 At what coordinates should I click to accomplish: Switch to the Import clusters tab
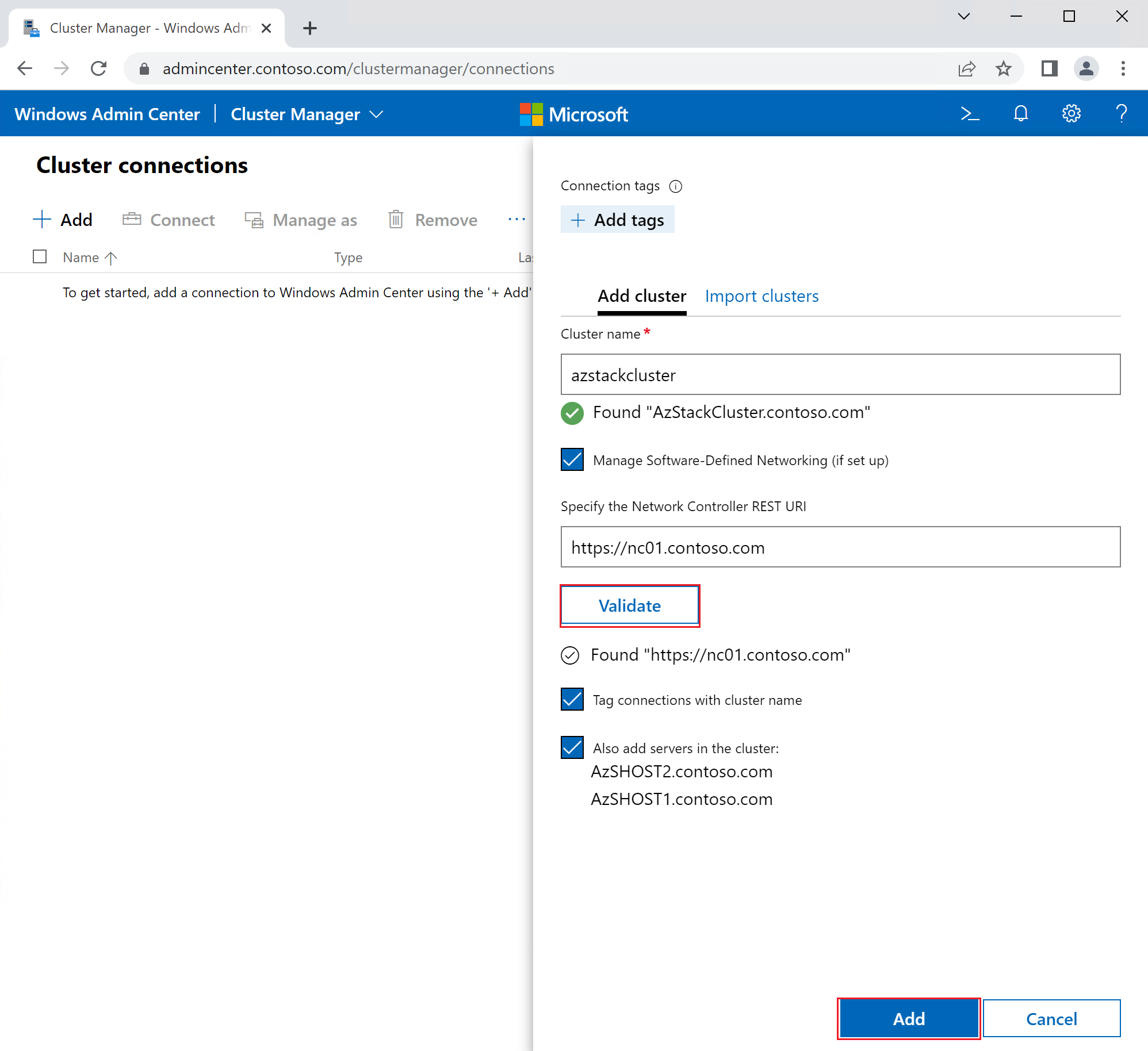761,297
